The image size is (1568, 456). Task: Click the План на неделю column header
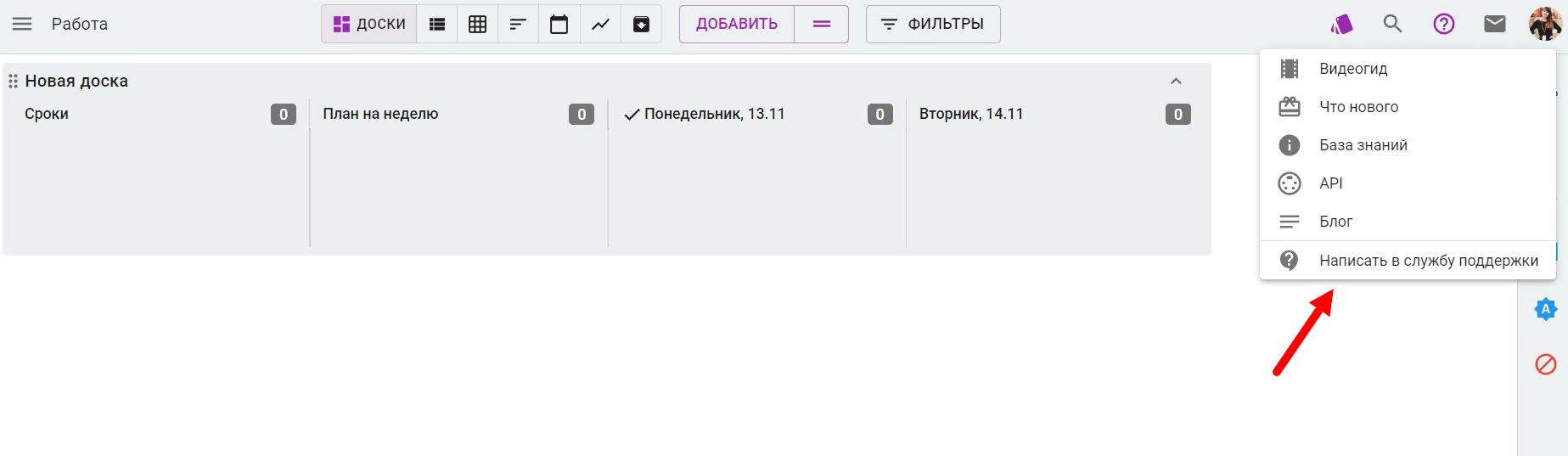pyautogui.click(x=380, y=114)
